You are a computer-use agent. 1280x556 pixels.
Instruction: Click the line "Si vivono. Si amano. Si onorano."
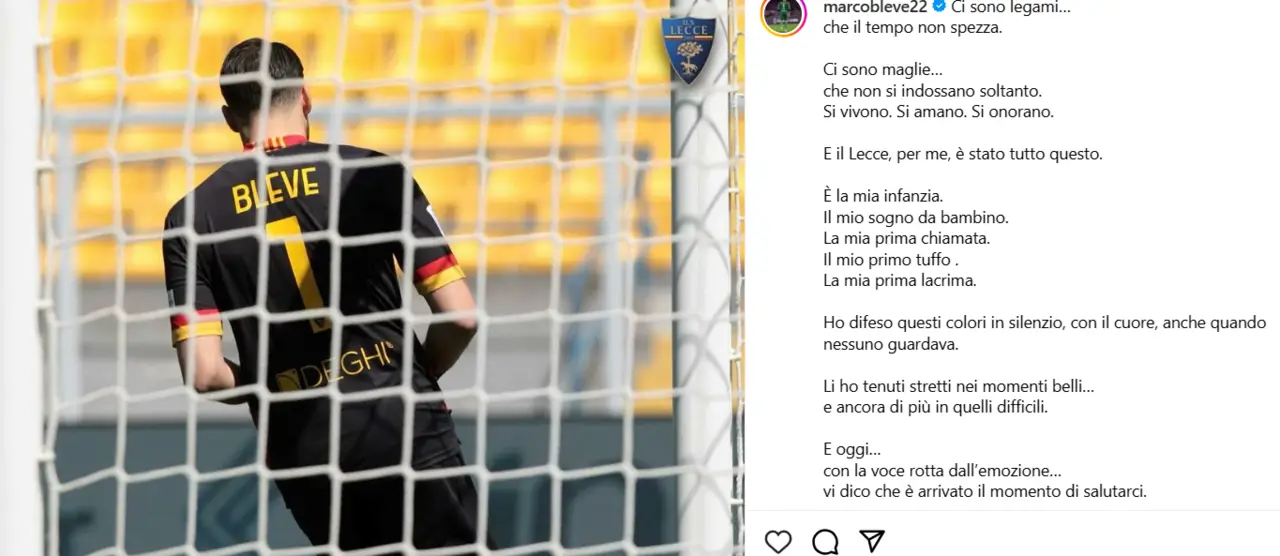(939, 112)
